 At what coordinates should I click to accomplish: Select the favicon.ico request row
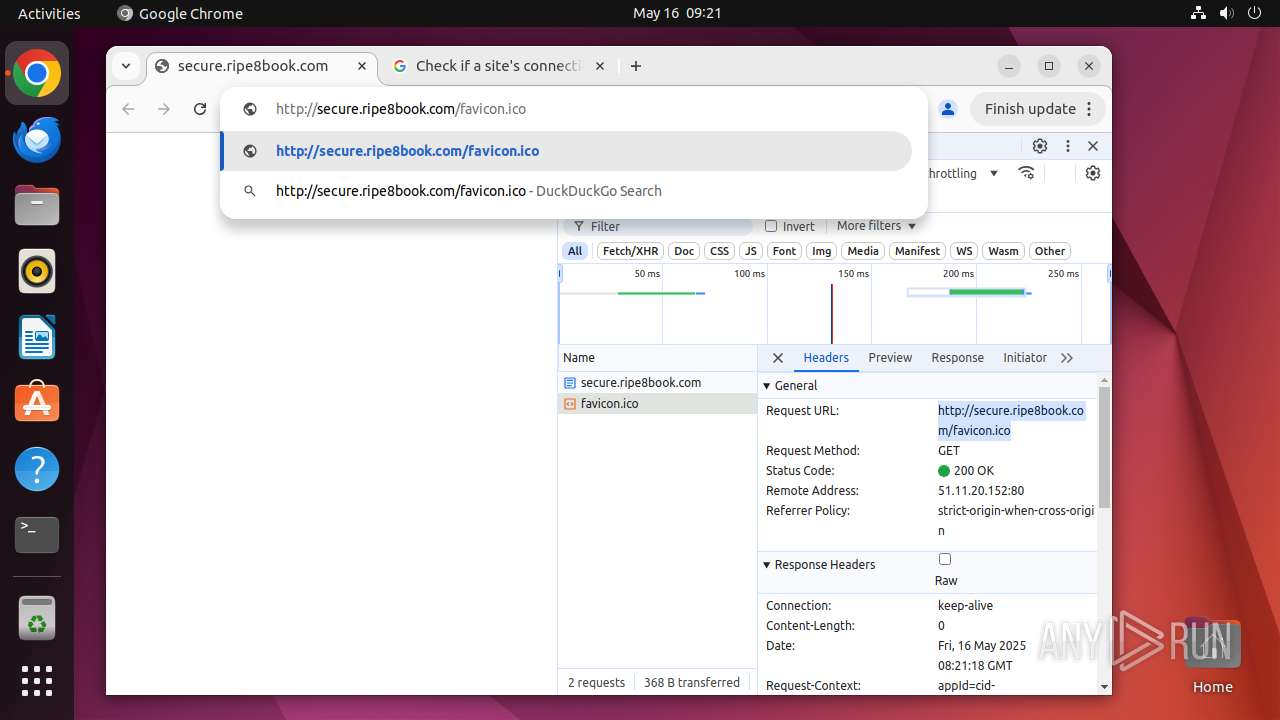pos(657,404)
